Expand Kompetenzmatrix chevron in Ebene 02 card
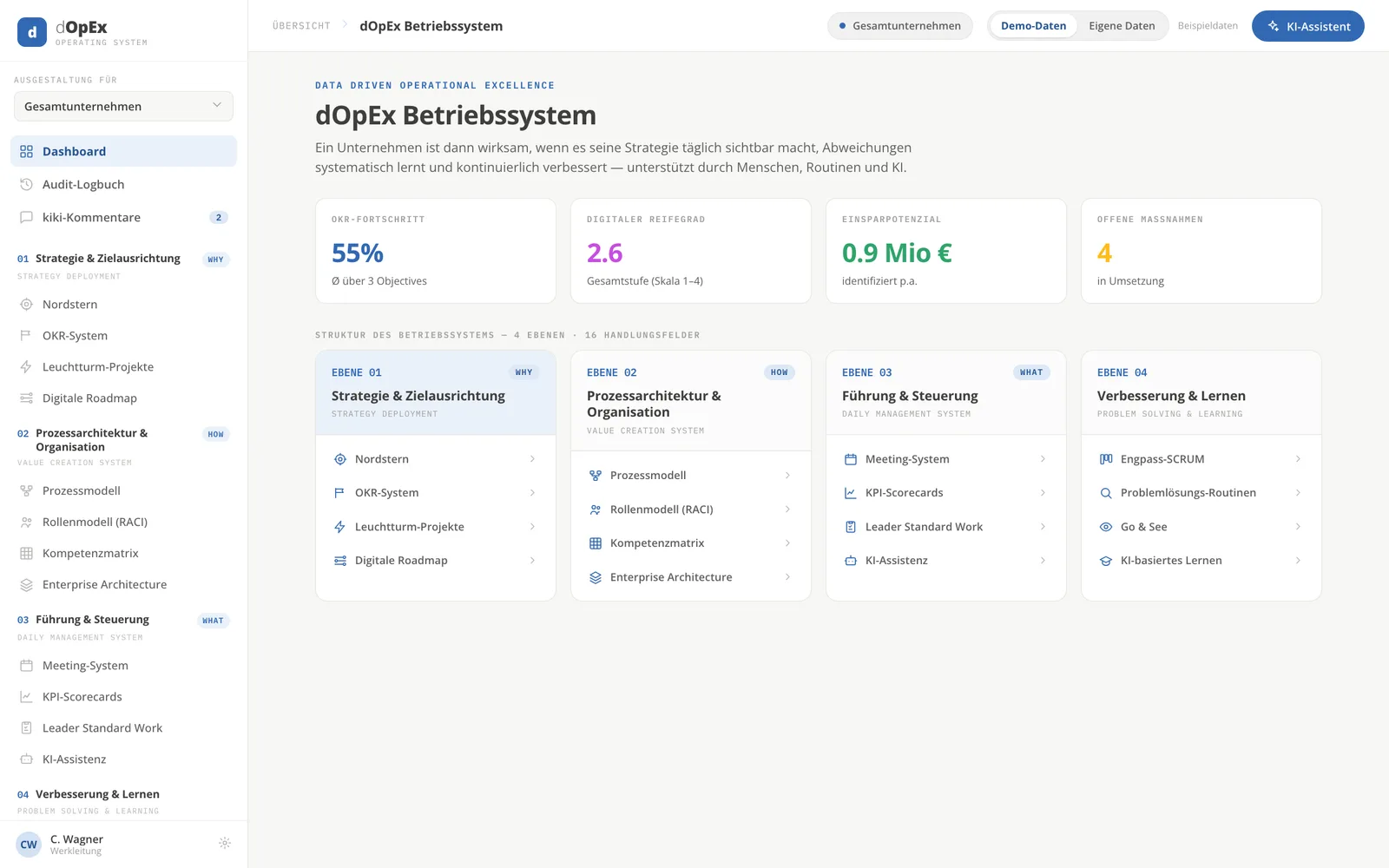The image size is (1389, 868). (x=787, y=543)
